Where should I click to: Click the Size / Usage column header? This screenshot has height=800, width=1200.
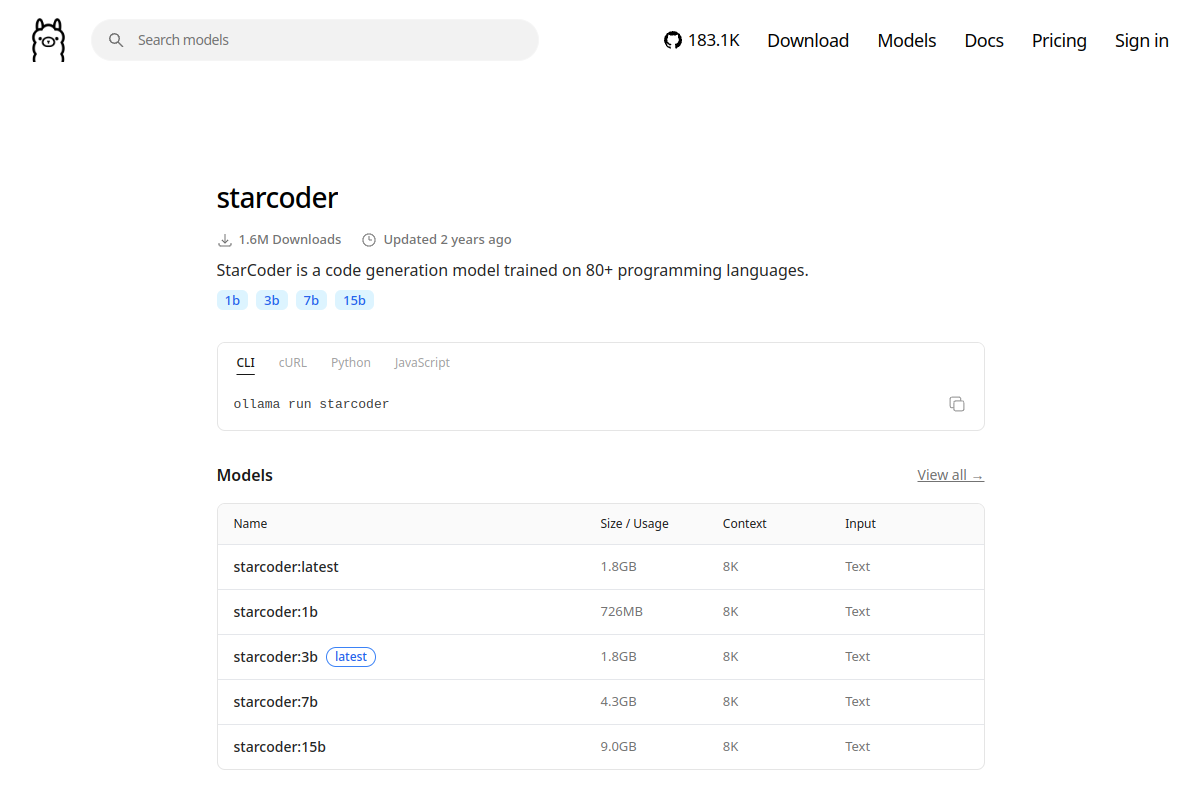click(x=634, y=524)
